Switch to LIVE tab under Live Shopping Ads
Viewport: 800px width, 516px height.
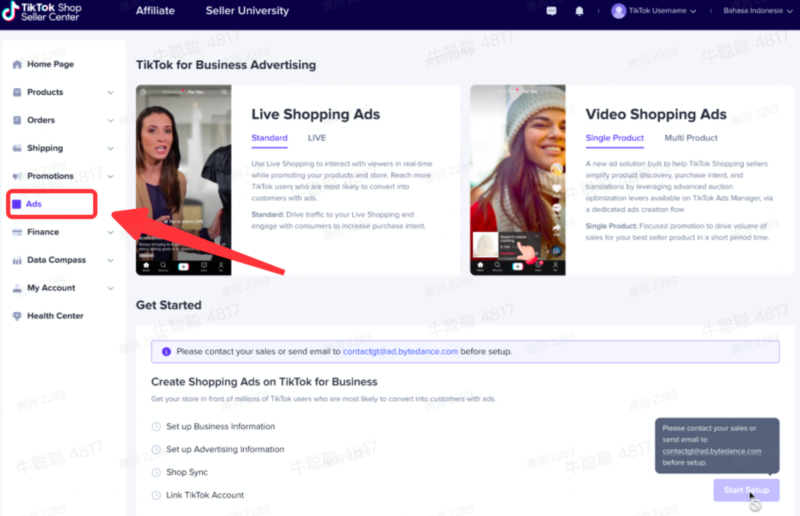click(316, 138)
